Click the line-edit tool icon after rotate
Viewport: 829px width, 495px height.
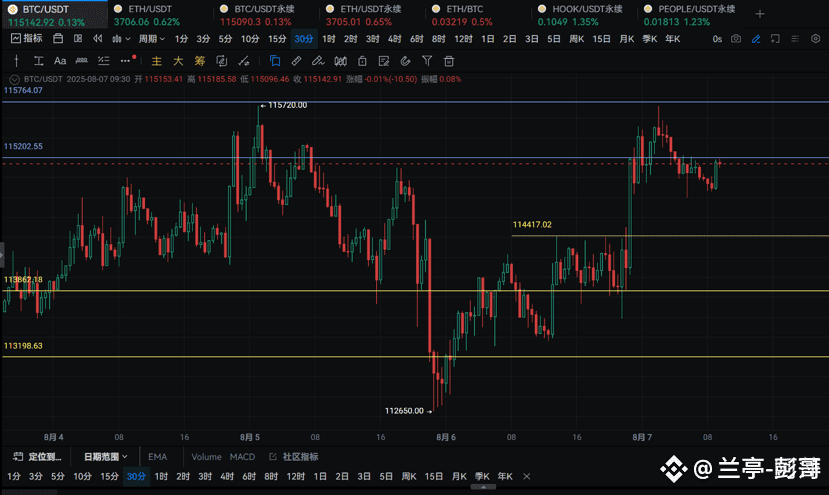[243, 61]
